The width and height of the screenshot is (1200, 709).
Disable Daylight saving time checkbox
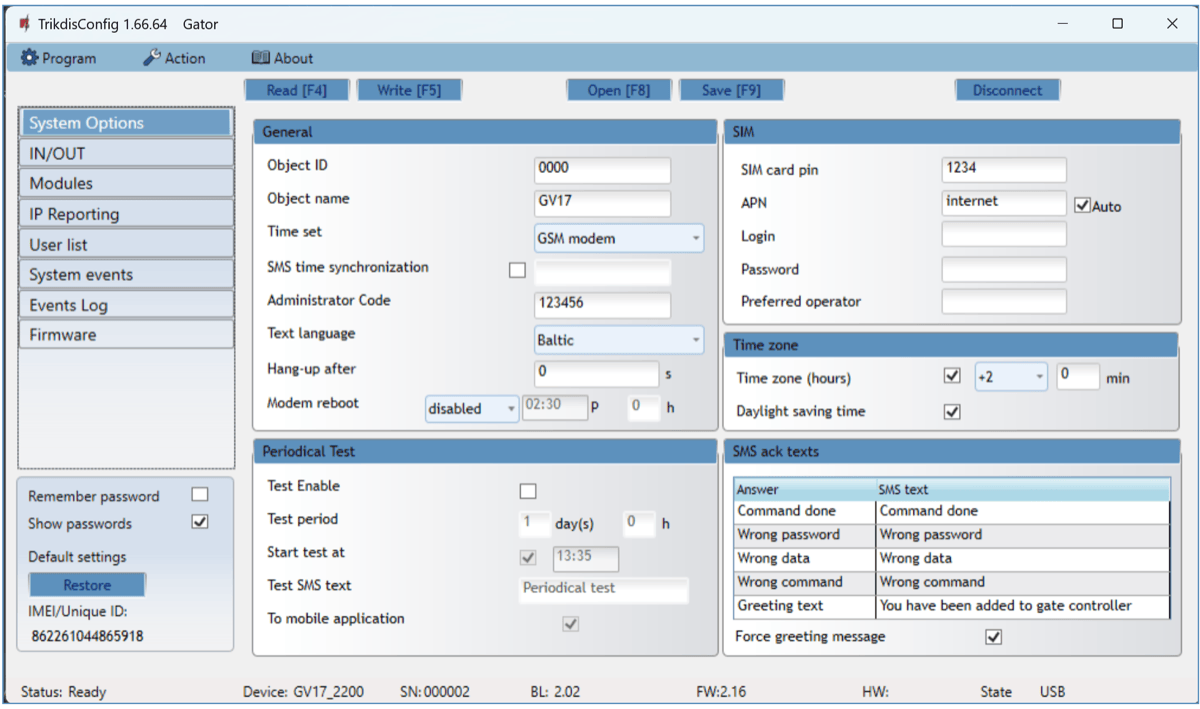(952, 412)
